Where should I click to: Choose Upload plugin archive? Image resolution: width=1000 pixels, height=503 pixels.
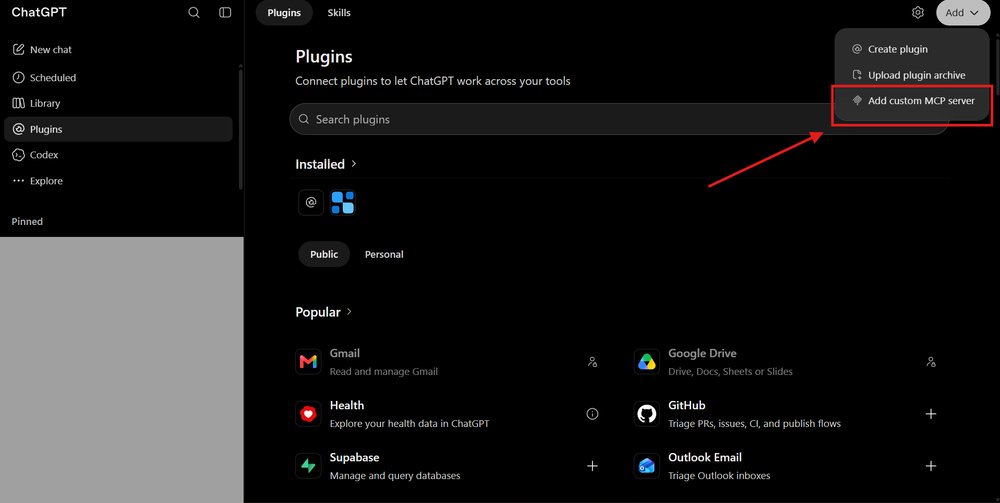point(912,75)
